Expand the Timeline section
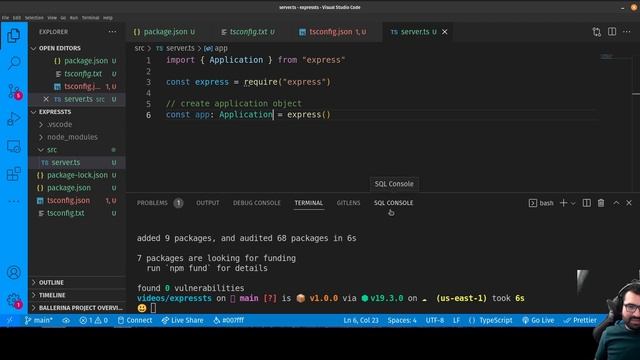The height and width of the screenshot is (360, 640). pyautogui.click(x=77, y=295)
